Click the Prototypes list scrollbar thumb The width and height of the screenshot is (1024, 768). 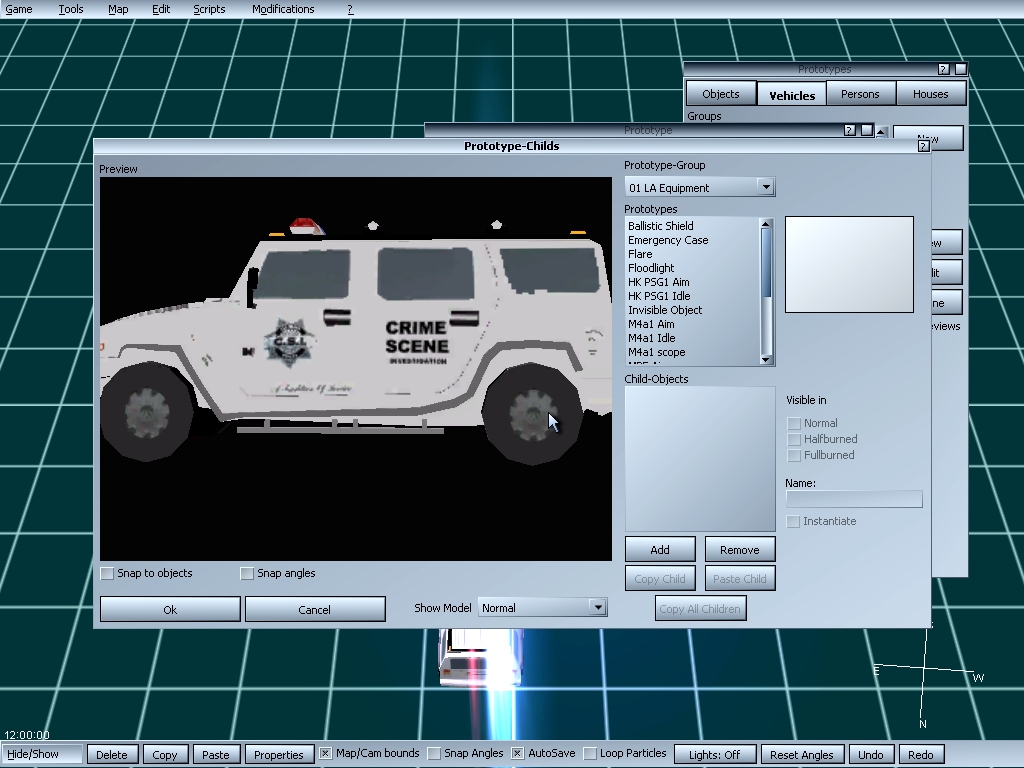tap(767, 263)
